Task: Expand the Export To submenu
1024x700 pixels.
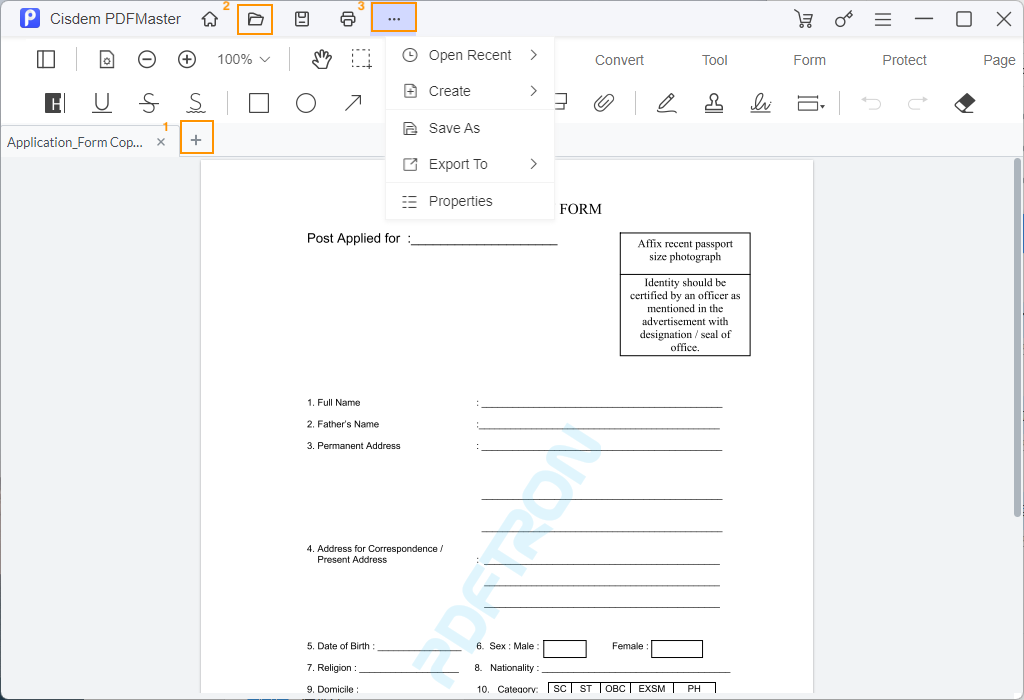Action: click(x=460, y=164)
